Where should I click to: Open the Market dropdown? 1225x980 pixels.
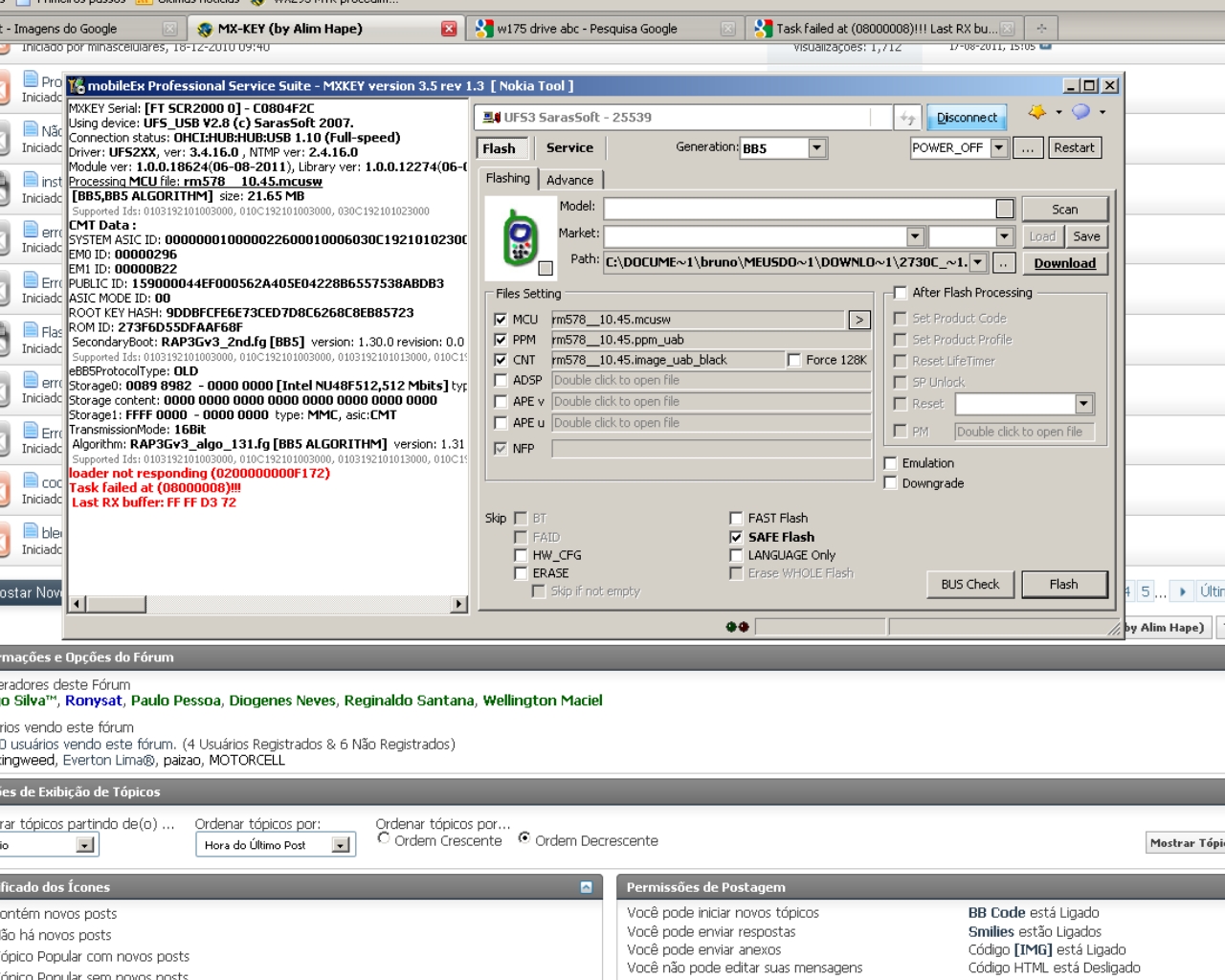(915, 236)
